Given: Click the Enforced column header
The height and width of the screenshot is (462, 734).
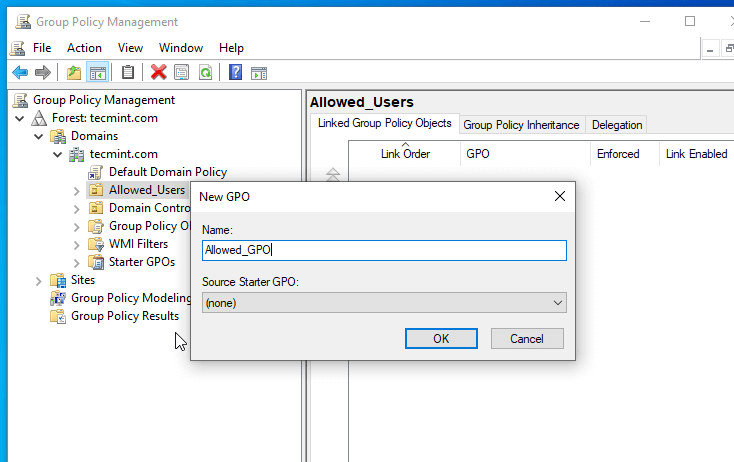Looking at the screenshot, I should [625, 154].
